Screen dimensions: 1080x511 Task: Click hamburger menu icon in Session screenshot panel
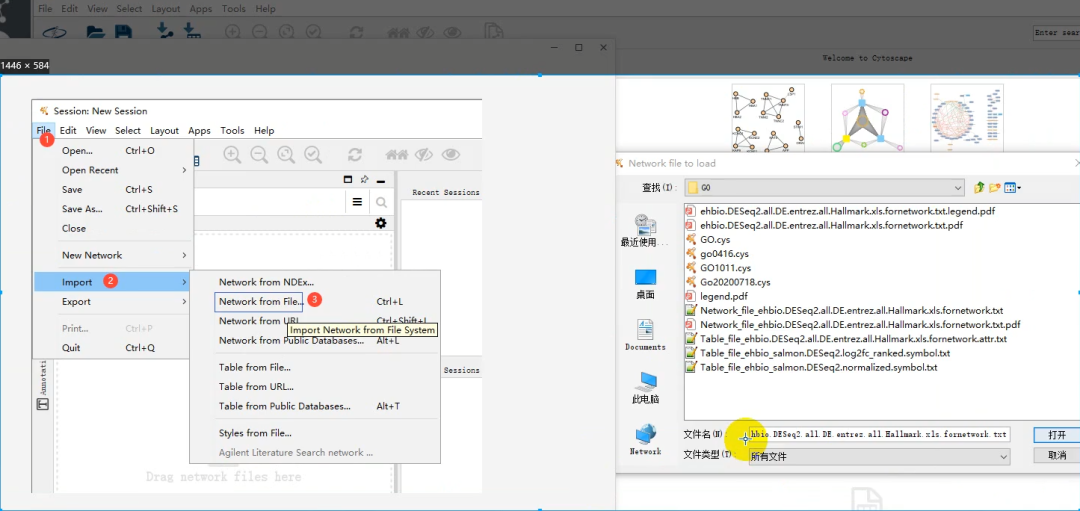tap(357, 202)
